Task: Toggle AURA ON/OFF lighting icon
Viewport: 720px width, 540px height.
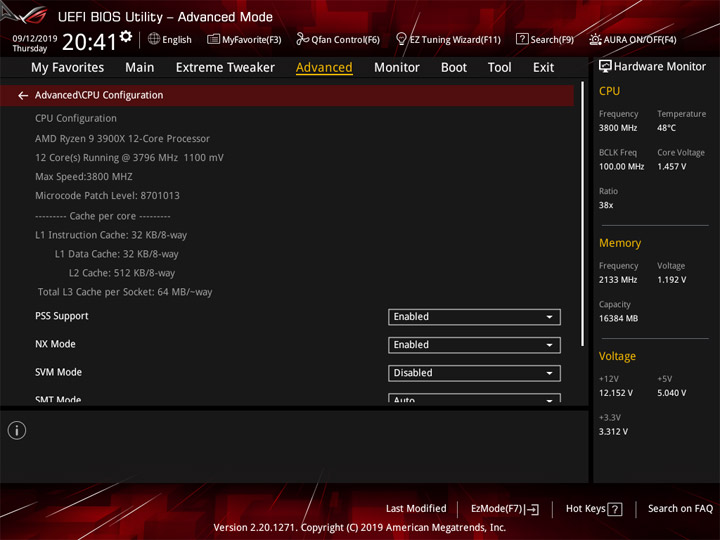Action: (x=595, y=39)
